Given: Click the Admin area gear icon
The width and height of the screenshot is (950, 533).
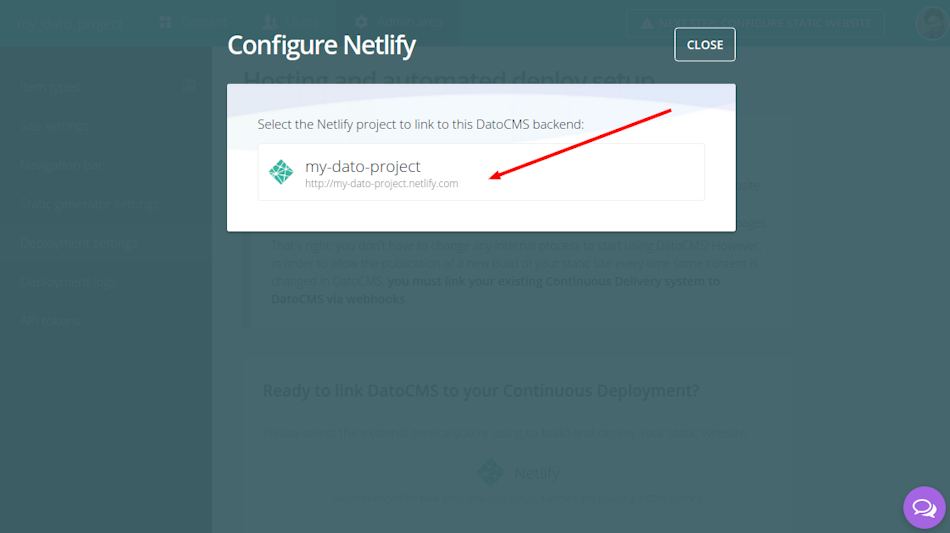Looking at the screenshot, I should pyautogui.click(x=361, y=22).
